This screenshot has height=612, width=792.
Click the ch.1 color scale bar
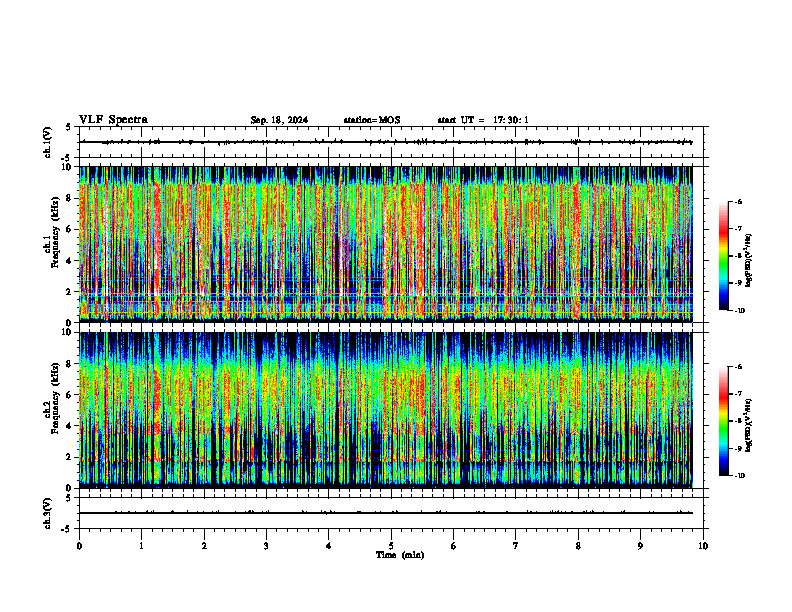[x=723, y=256]
